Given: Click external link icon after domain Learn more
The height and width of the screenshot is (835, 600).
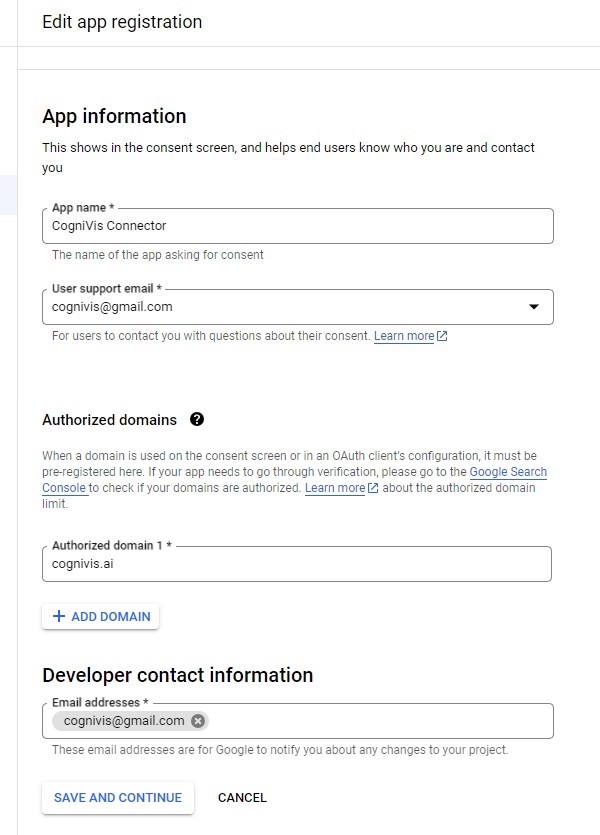Looking at the screenshot, I should pos(373,489).
